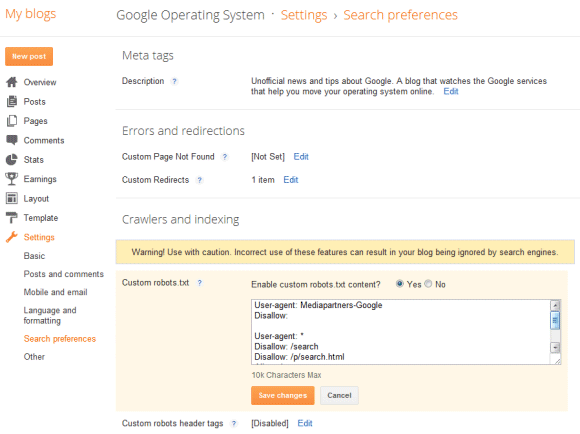Click the Template paint roller icon

pyautogui.click(x=12, y=218)
